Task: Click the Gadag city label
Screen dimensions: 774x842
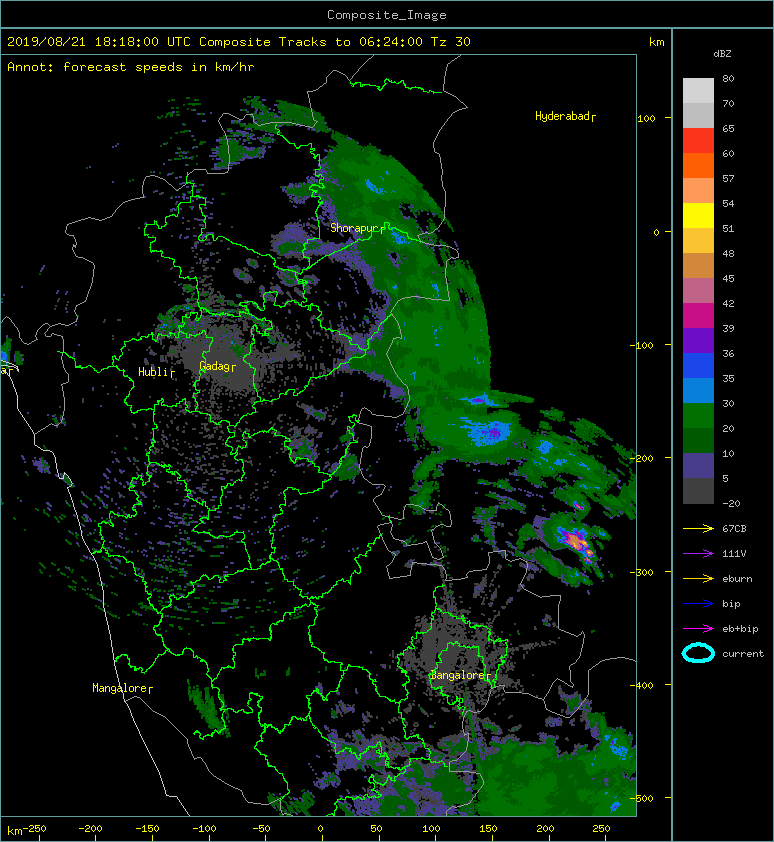Action: pyautogui.click(x=217, y=366)
